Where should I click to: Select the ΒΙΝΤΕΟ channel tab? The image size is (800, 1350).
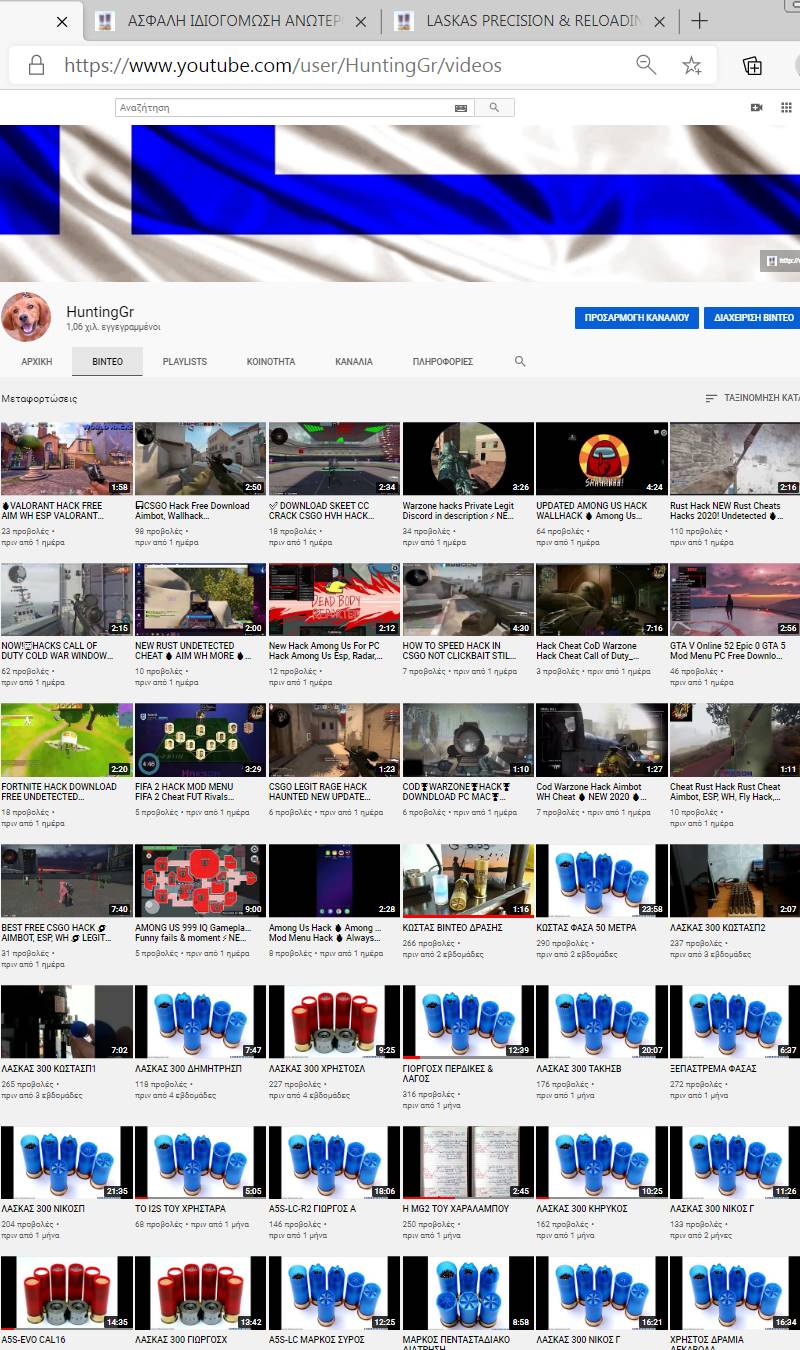pos(107,361)
